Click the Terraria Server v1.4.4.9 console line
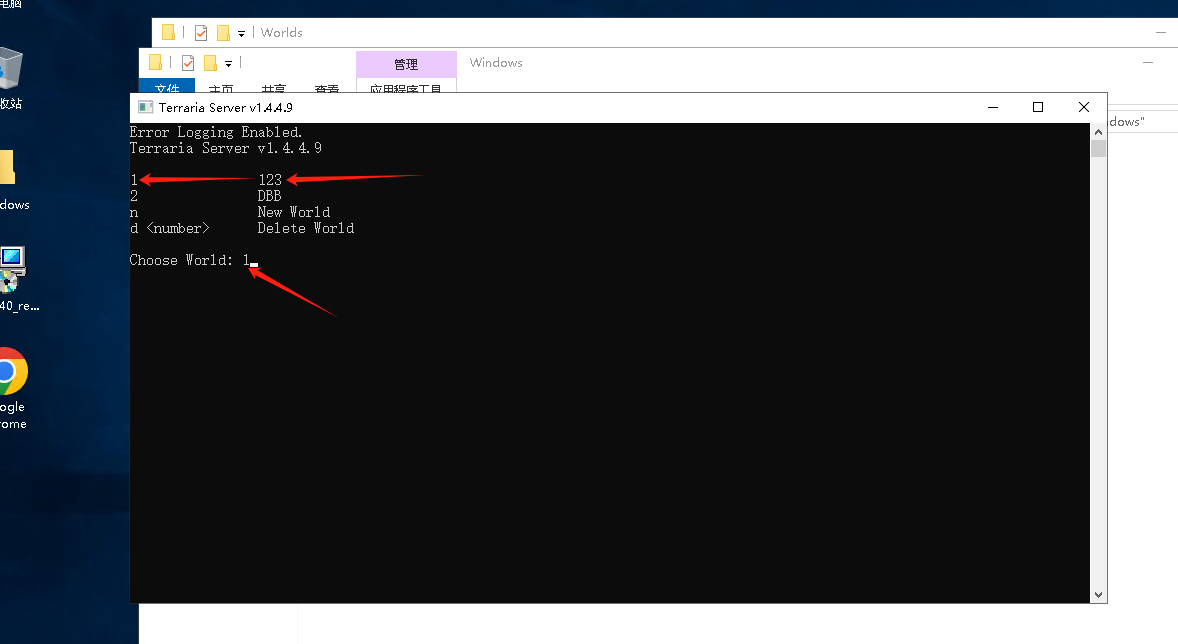Screen dimensions: 1178x644 [x=225, y=148]
